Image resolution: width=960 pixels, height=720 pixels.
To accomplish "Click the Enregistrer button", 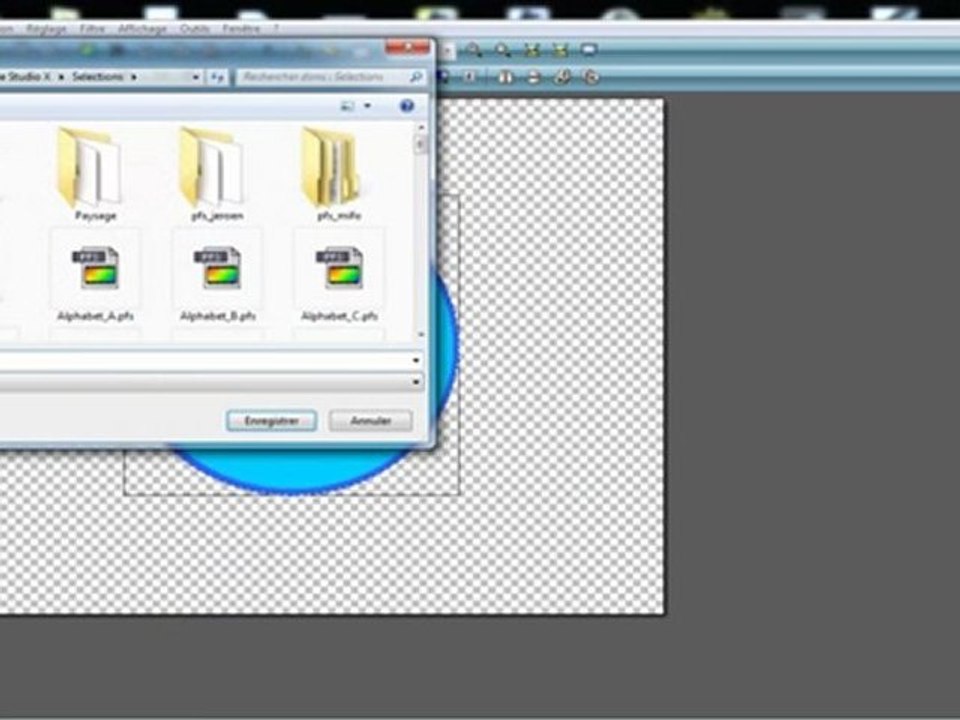I will (271, 421).
